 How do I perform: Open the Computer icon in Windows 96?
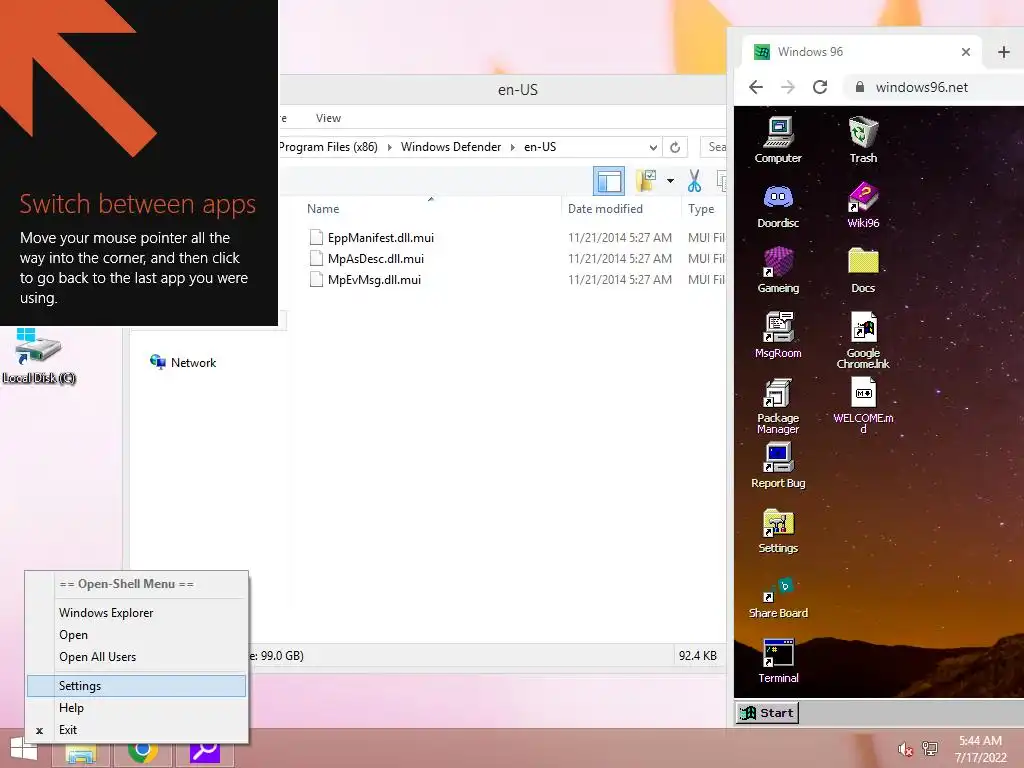(778, 139)
